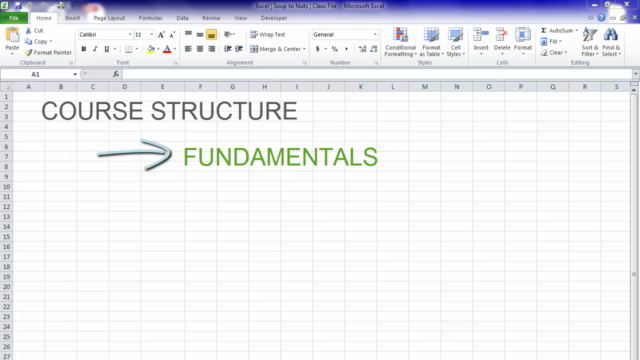Open the General number format dropdown
This screenshot has height=360, width=640.
(375, 35)
